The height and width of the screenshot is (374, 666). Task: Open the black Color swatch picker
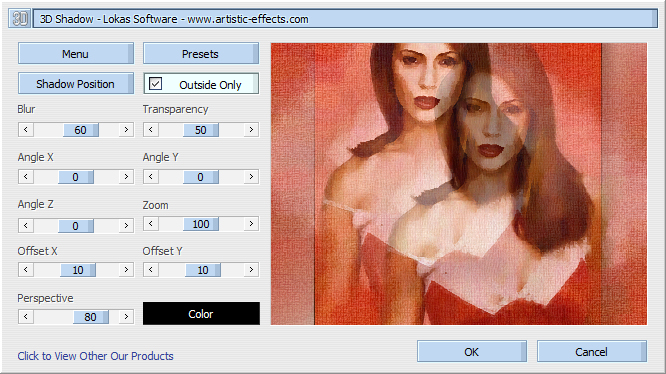(x=201, y=314)
